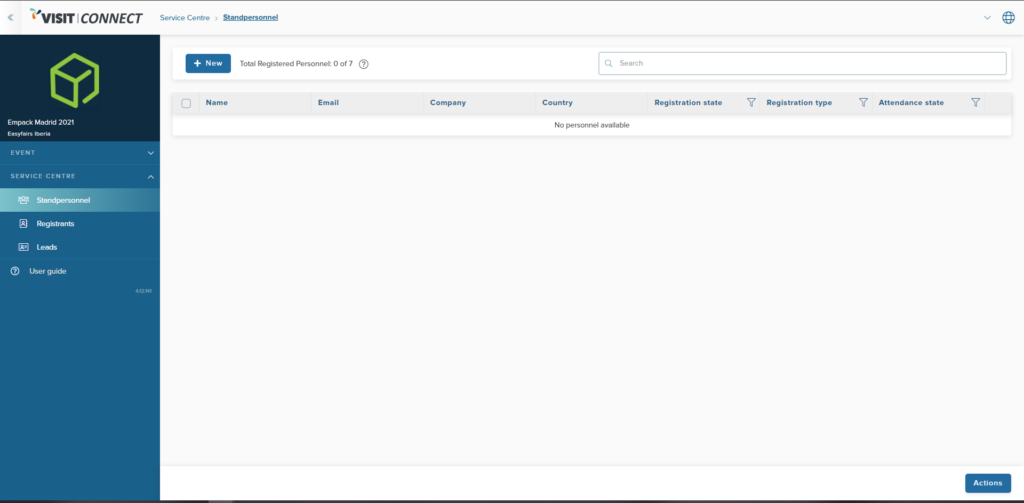The width and height of the screenshot is (1024, 503).
Task: Click the back arrow in top-left corner
Action: tap(10, 17)
